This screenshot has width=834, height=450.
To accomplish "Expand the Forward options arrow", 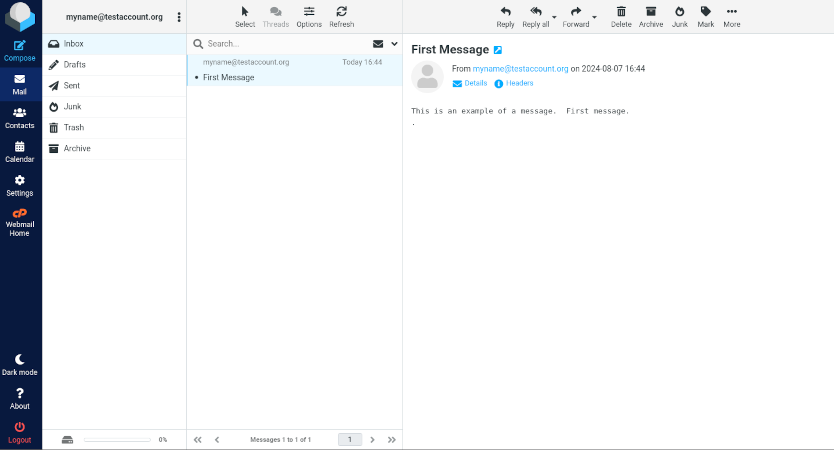I will pyautogui.click(x=594, y=17).
